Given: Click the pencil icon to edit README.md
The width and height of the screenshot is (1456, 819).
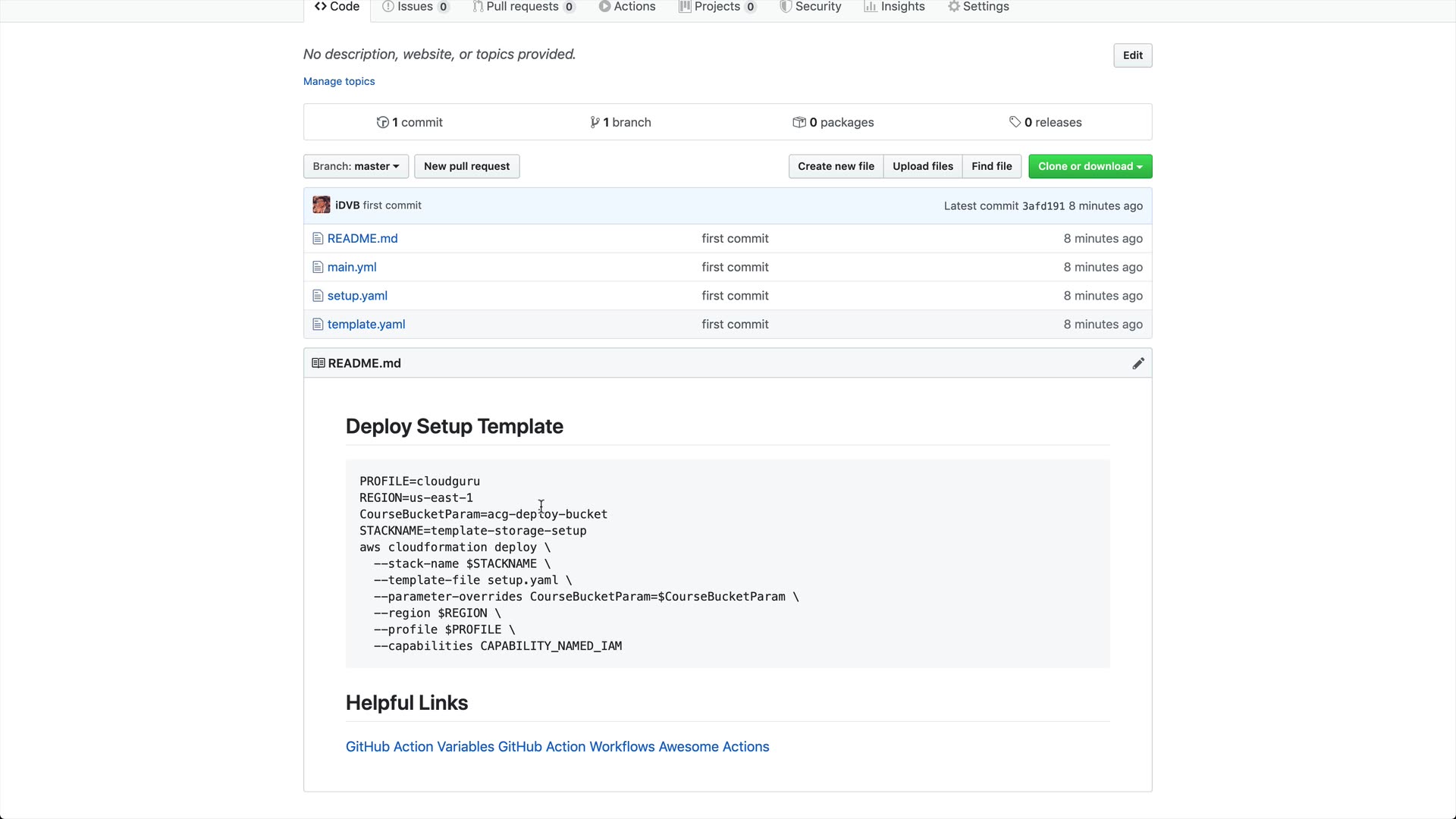Looking at the screenshot, I should [x=1138, y=364].
